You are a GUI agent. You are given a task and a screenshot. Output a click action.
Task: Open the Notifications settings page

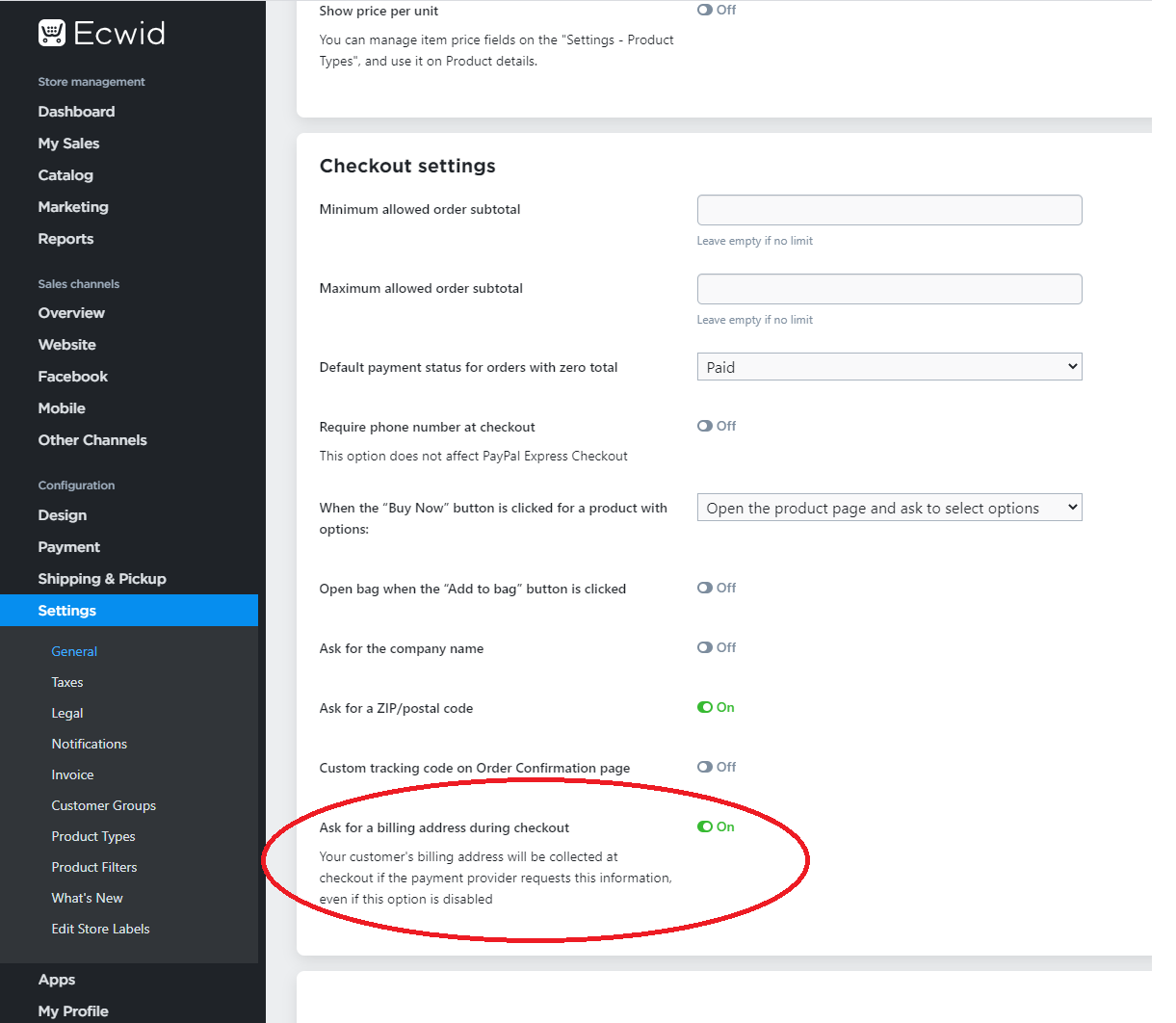point(89,744)
